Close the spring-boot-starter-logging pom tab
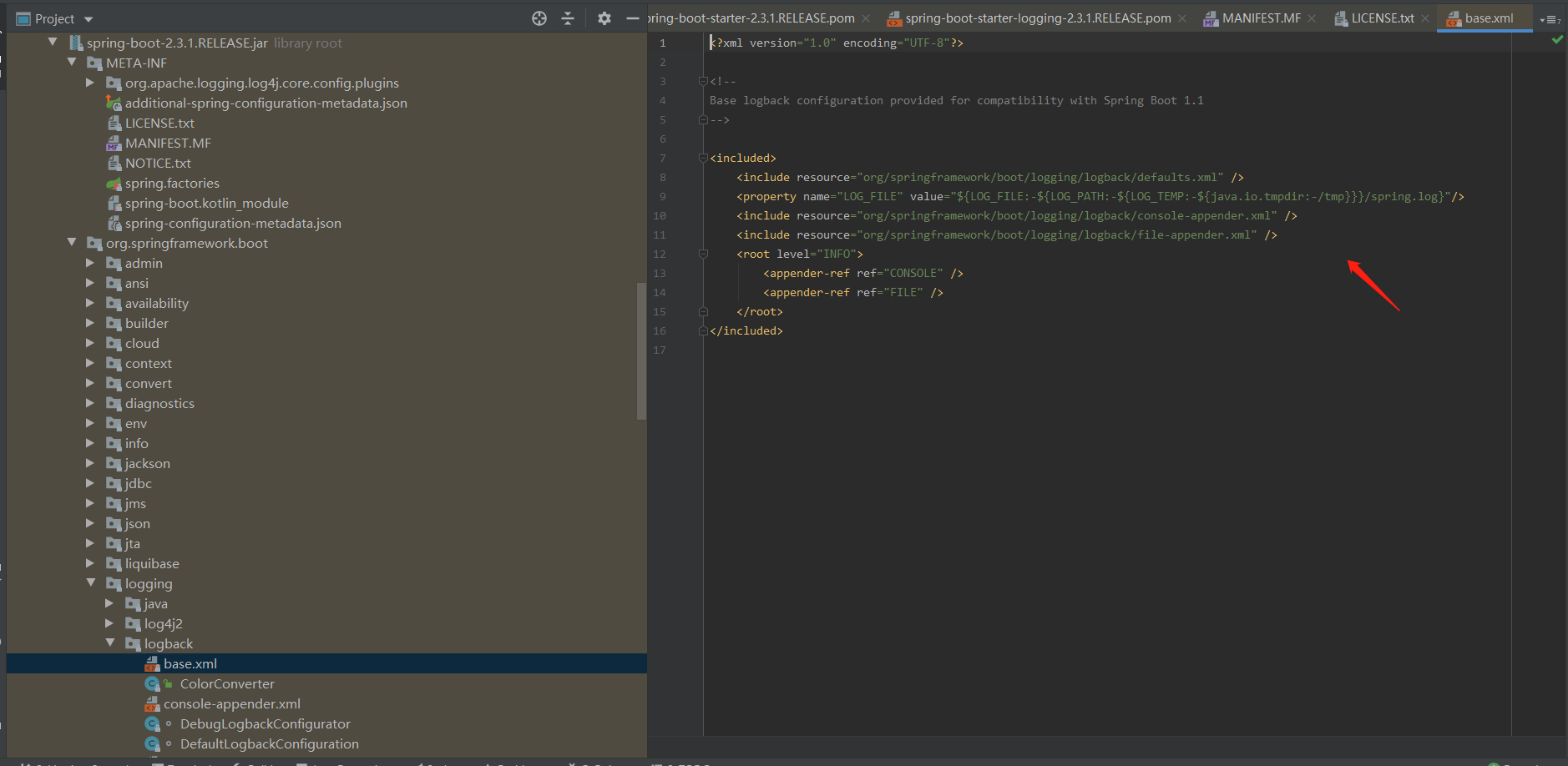This screenshot has width=1568, height=766. [x=1182, y=18]
